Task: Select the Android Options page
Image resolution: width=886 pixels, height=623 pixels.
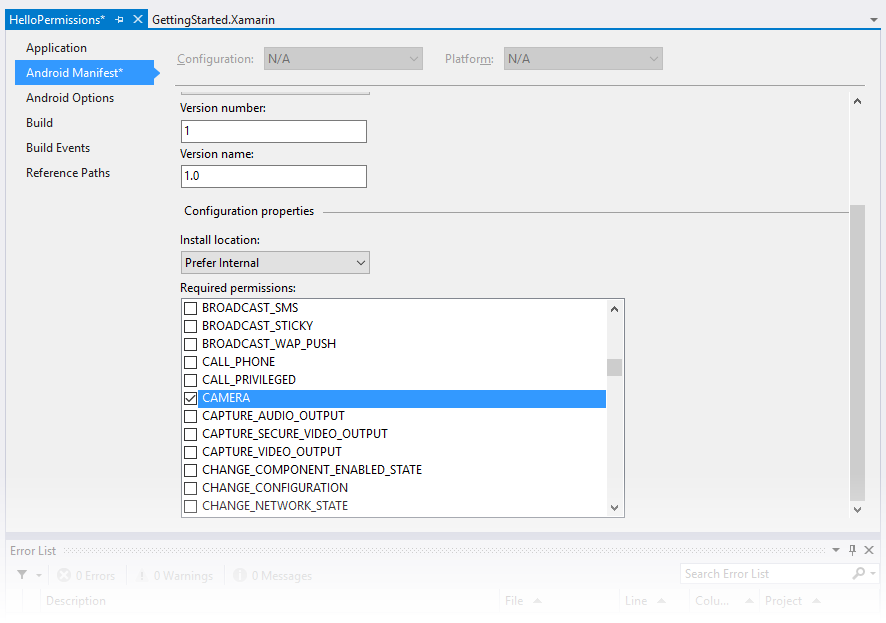Action: 70,98
